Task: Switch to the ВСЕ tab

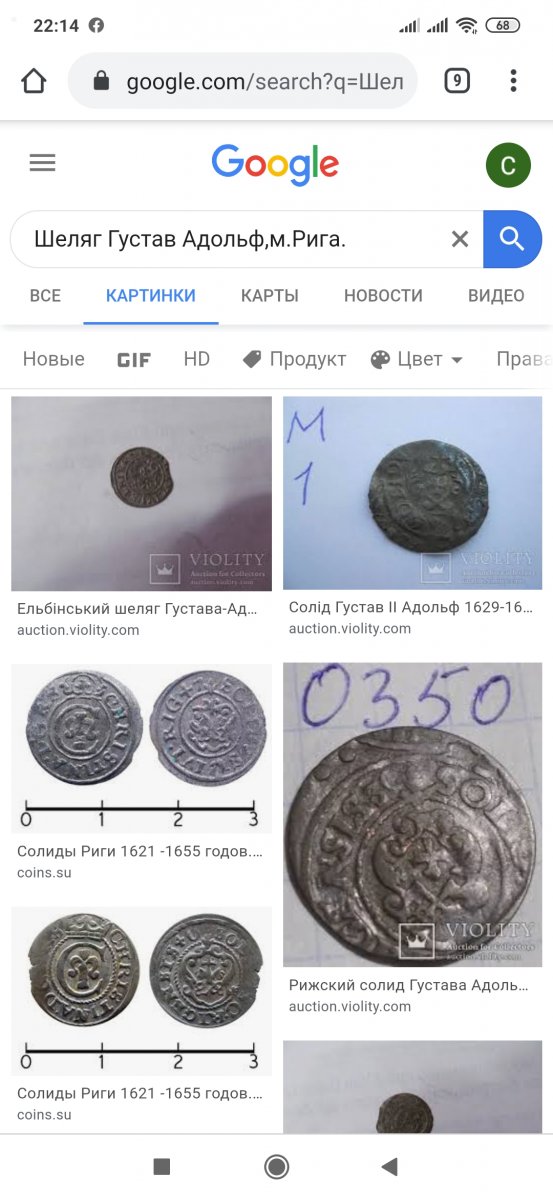Action: [45, 295]
